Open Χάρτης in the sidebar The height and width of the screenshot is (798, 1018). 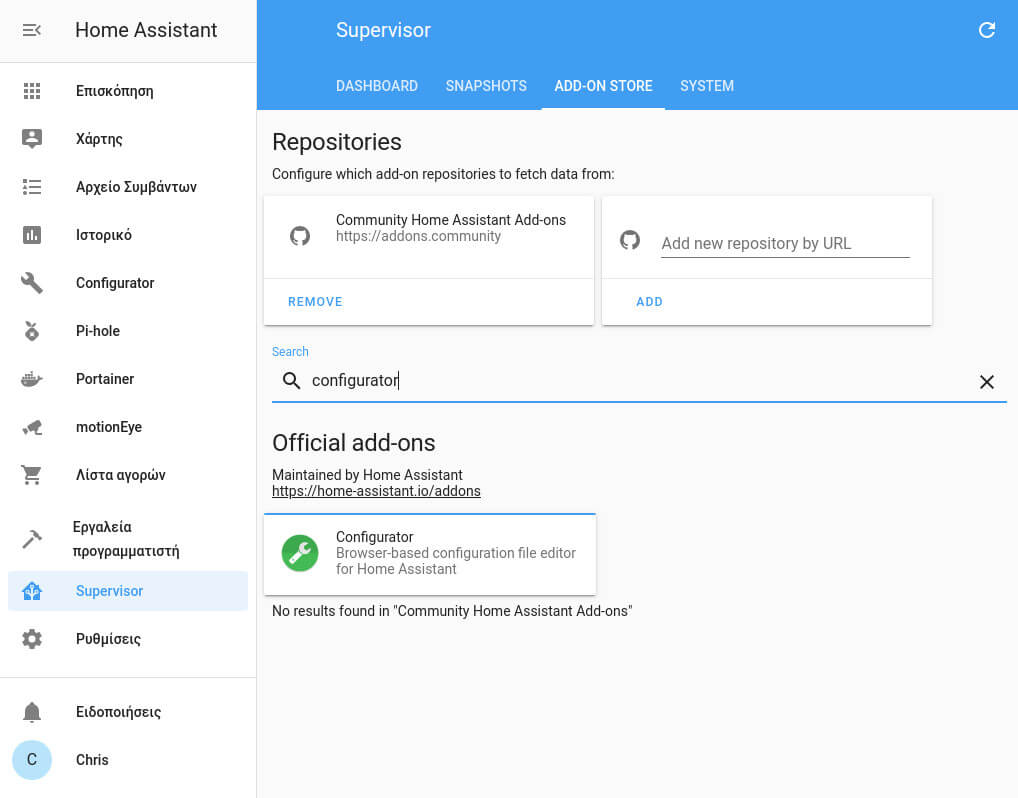(128, 139)
